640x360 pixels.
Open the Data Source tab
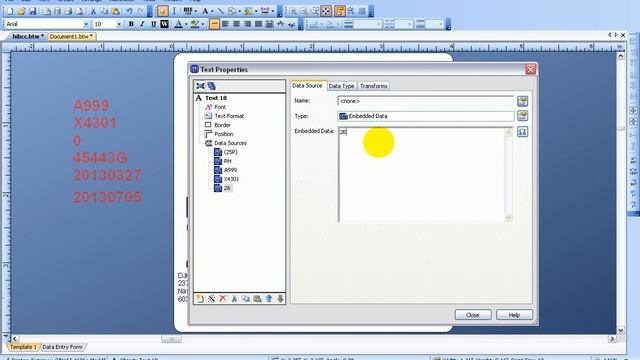(x=307, y=86)
